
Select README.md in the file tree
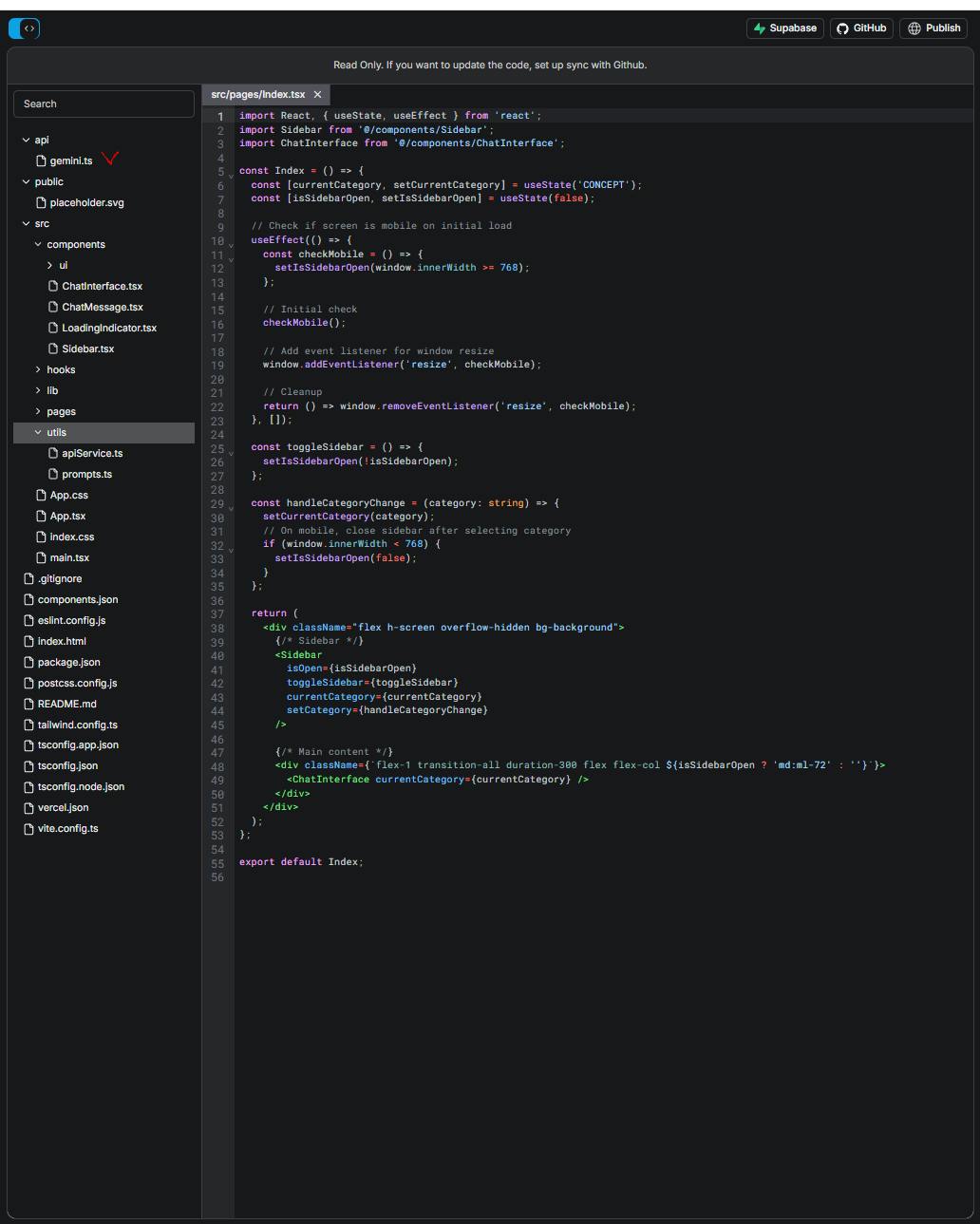pos(66,704)
